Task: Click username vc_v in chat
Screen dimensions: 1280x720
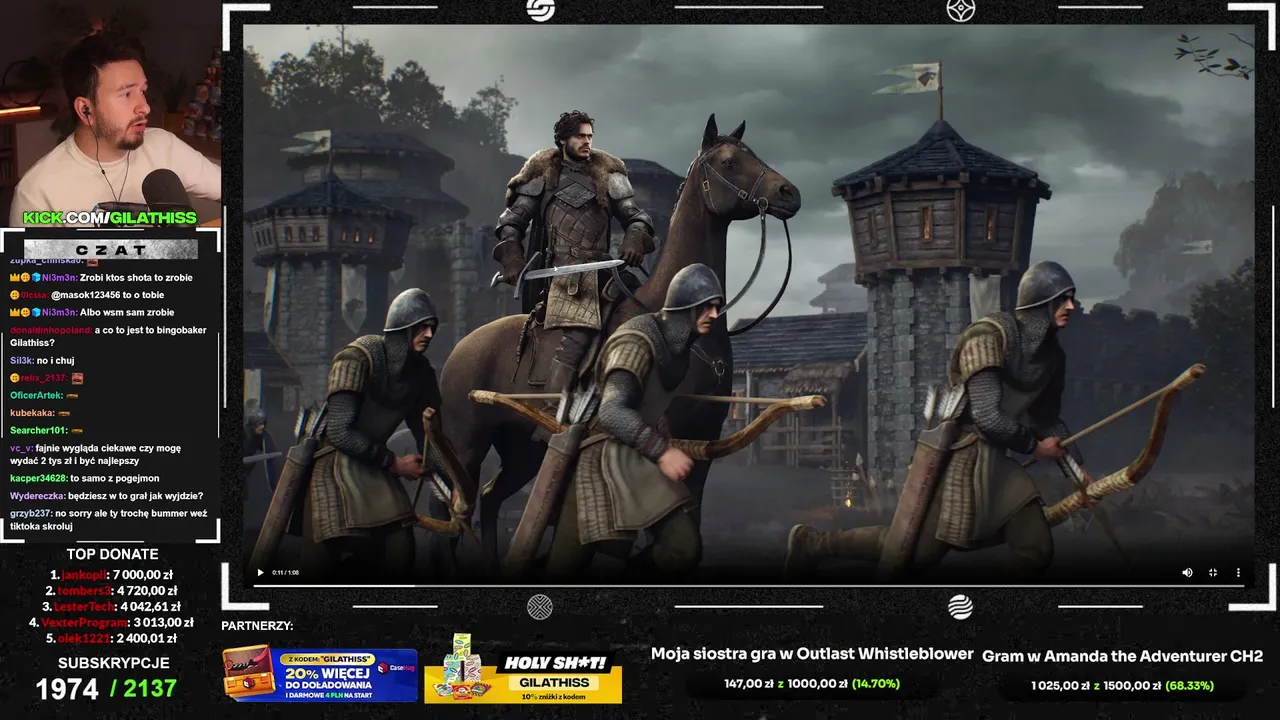Action: pos(22,448)
